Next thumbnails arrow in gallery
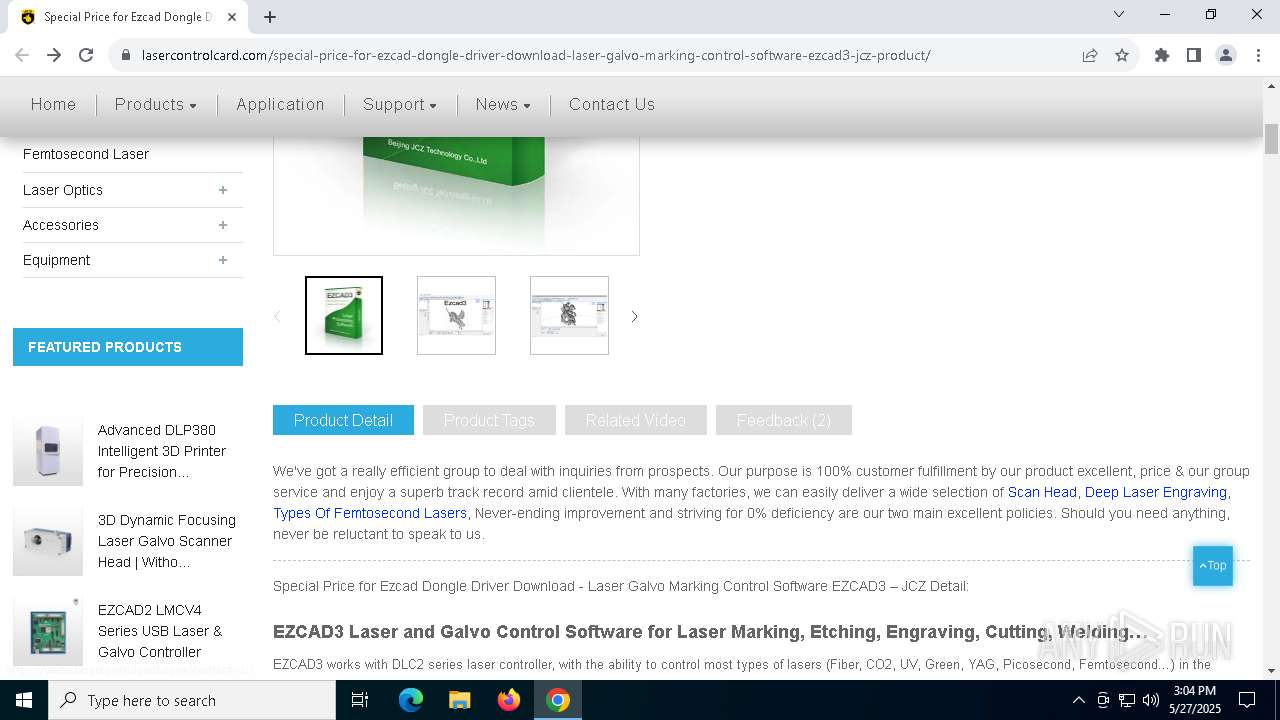Viewport: 1280px width, 720px height. (634, 316)
